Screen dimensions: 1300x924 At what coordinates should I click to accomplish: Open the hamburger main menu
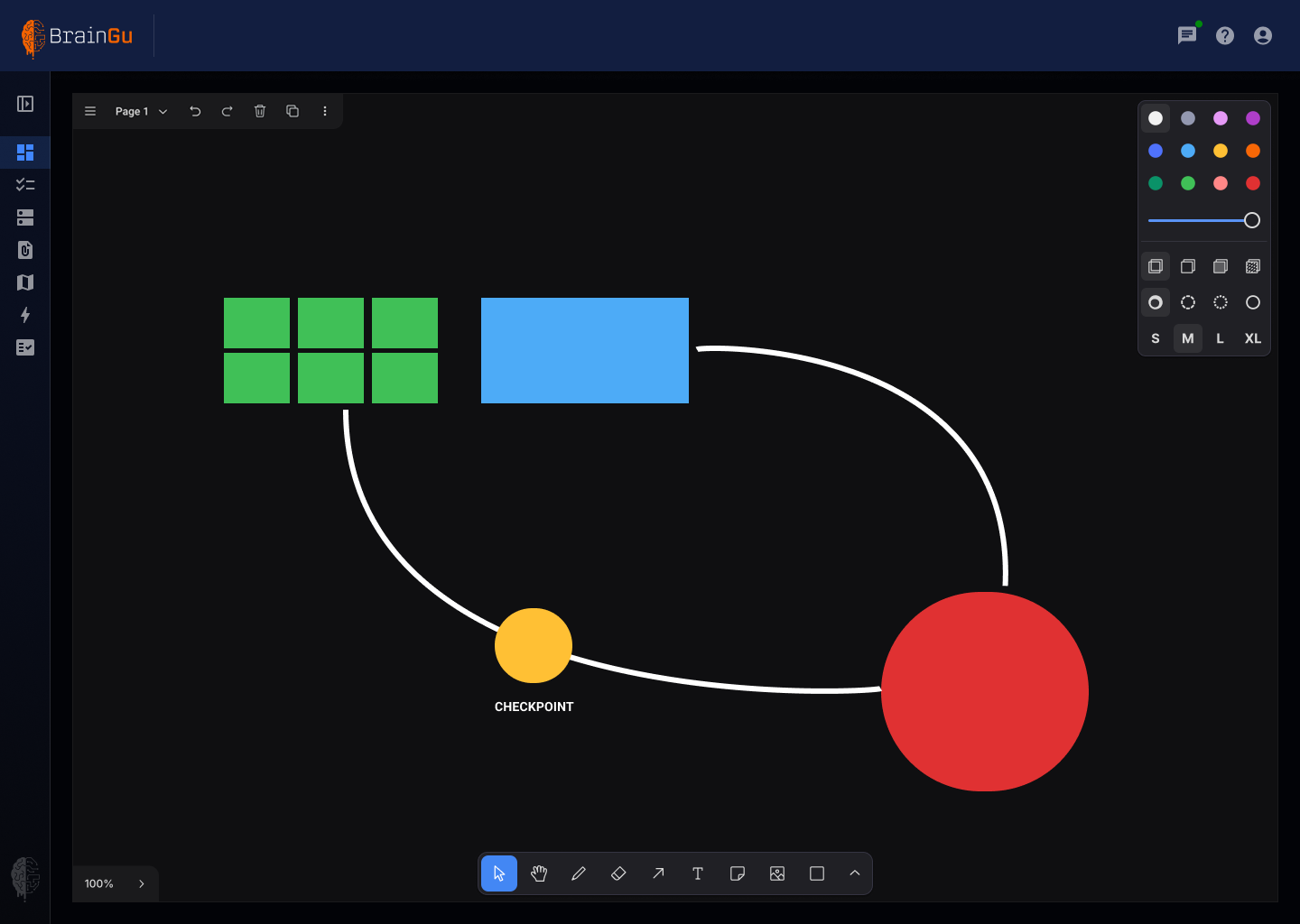pyautogui.click(x=90, y=111)
